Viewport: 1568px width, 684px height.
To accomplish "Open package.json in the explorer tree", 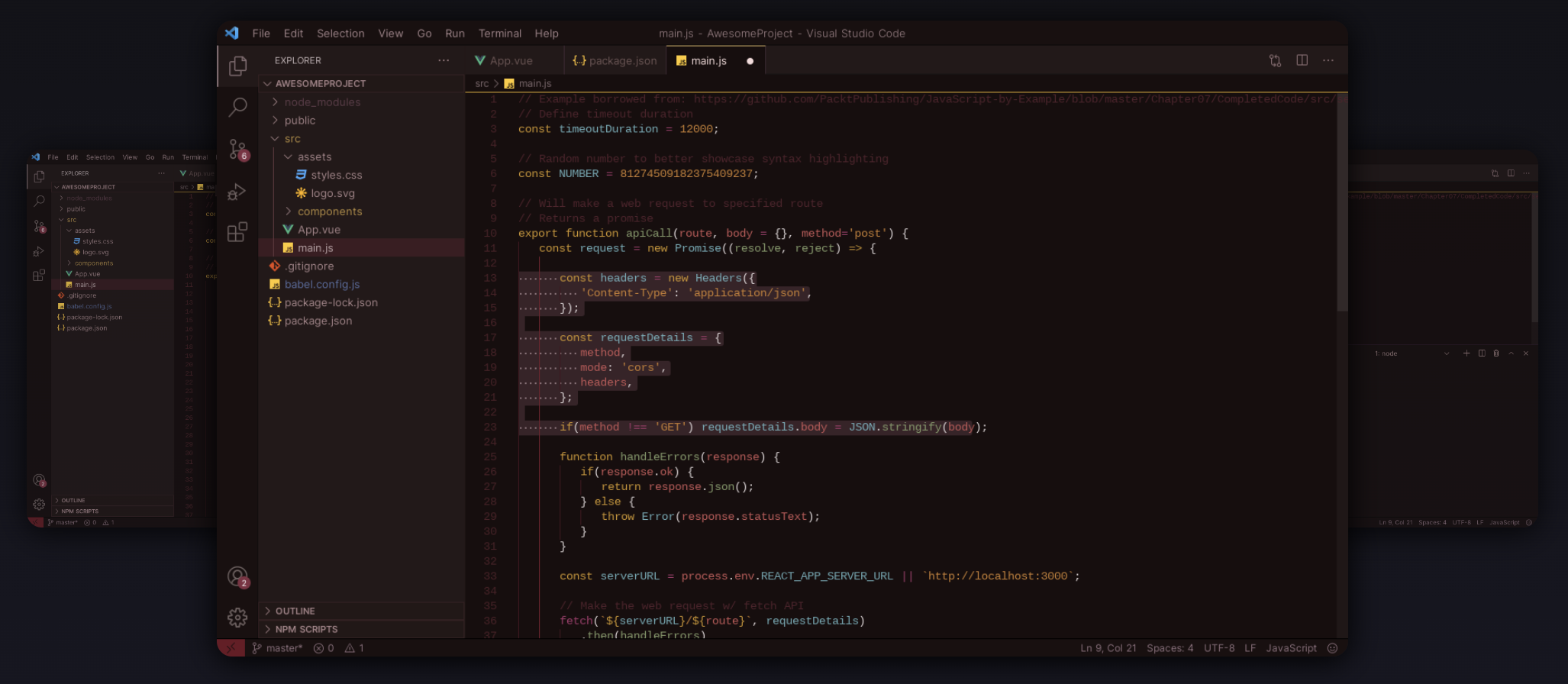I will coord(362,321).
